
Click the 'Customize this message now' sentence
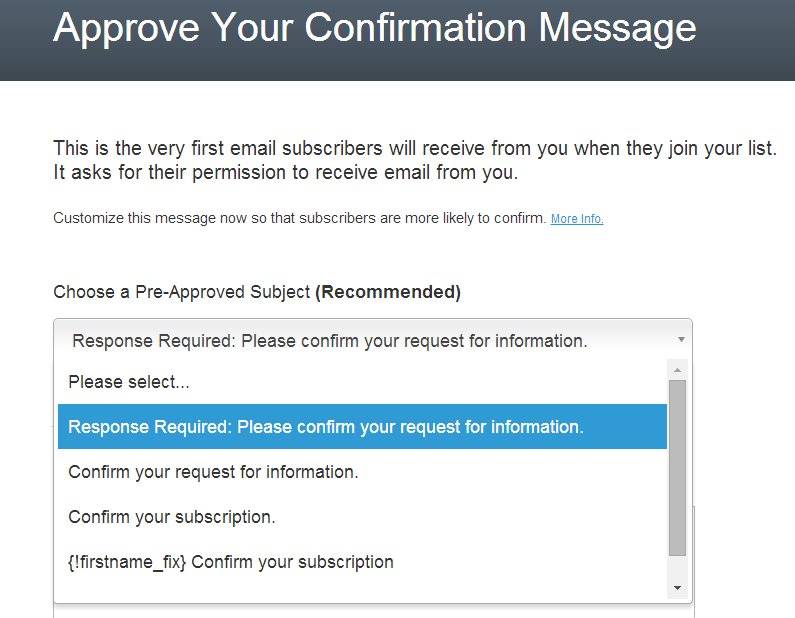coord(300,218)
